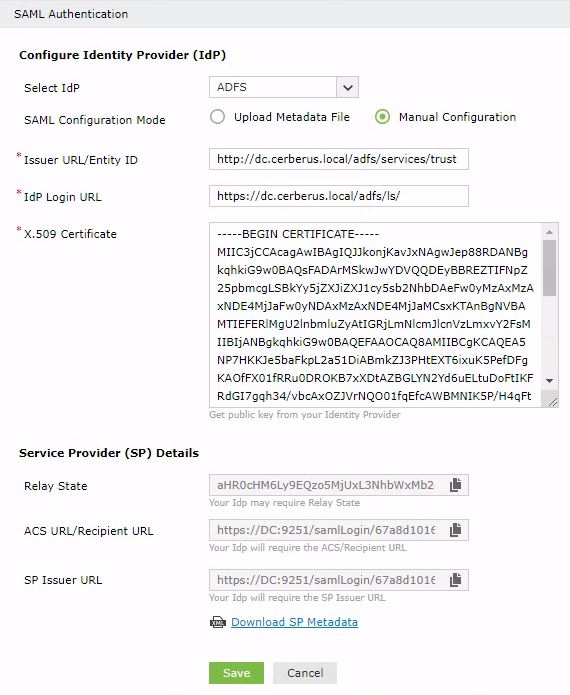Save the SAML configuration
570x695 pixels.
236,673
